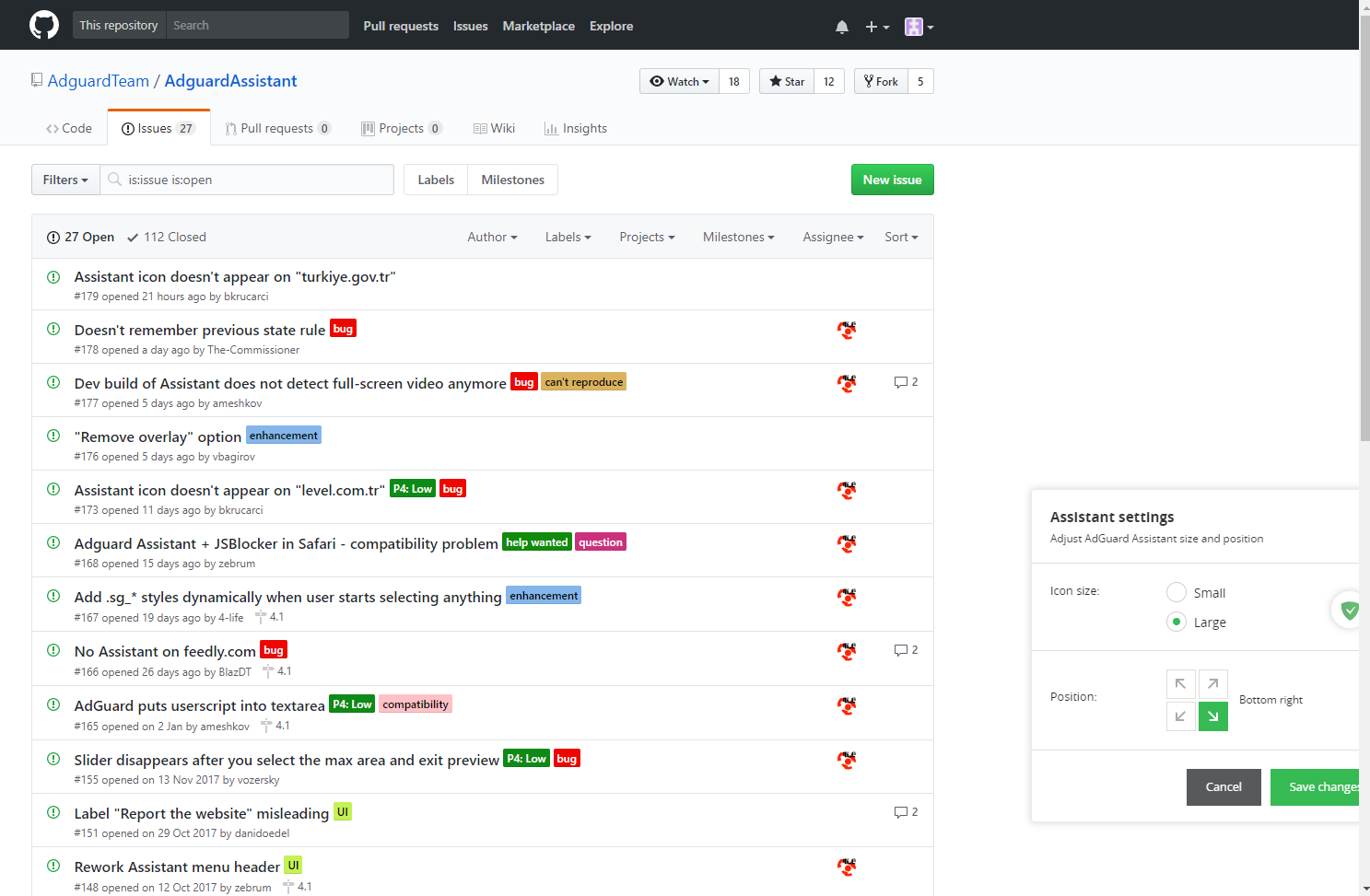Expand the Filters dropdown

pyautogui.click(x=64, y=180)
